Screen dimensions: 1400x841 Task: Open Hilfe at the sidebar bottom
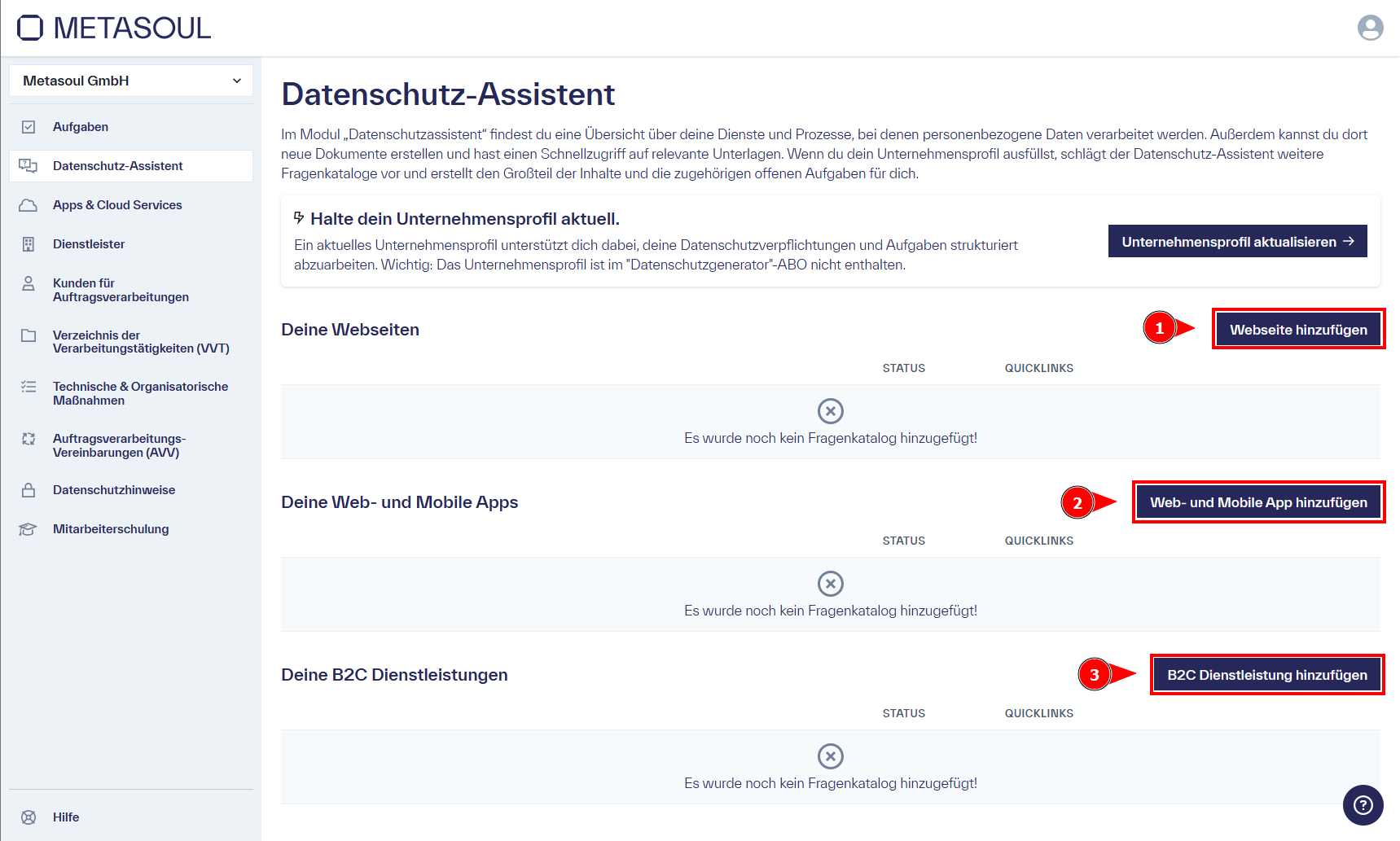tap(65, 817)
